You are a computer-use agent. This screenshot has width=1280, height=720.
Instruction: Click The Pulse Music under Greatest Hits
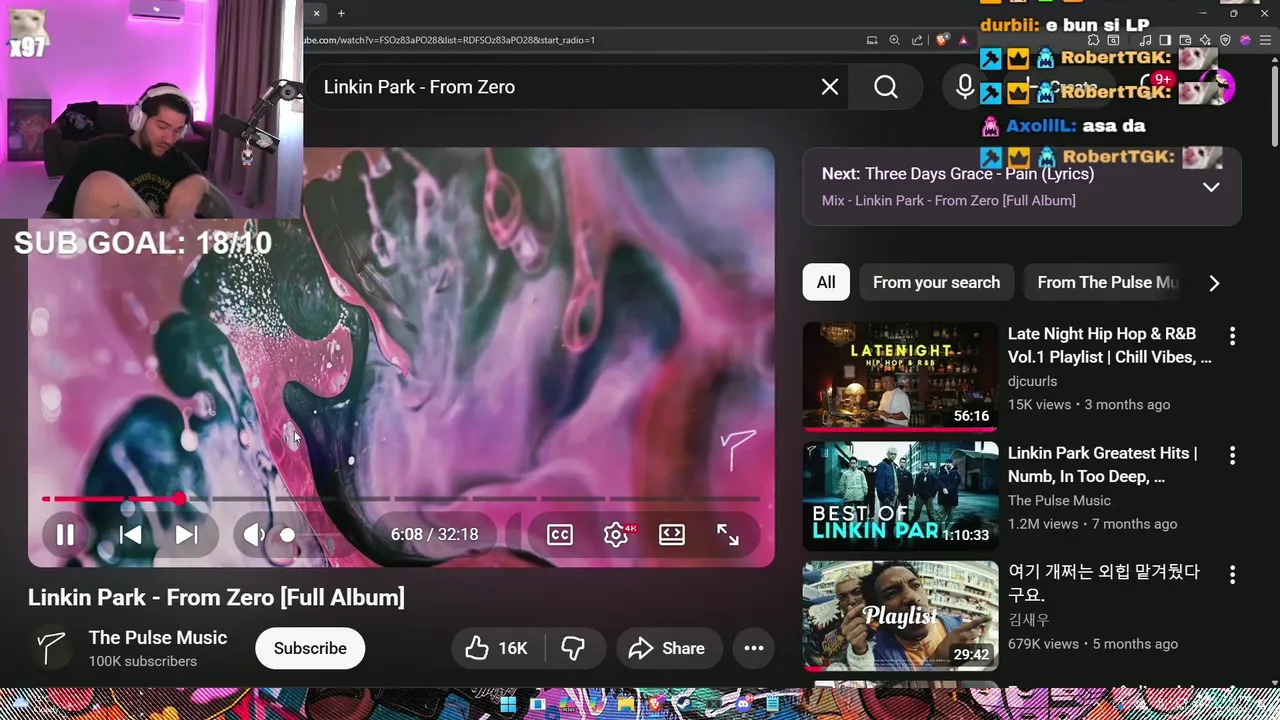click(x=1059, y=500)
